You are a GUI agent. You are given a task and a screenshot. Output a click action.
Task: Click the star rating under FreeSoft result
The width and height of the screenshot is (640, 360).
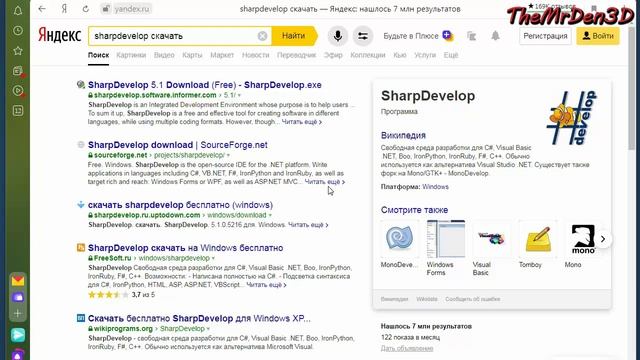tap(109, 295)
